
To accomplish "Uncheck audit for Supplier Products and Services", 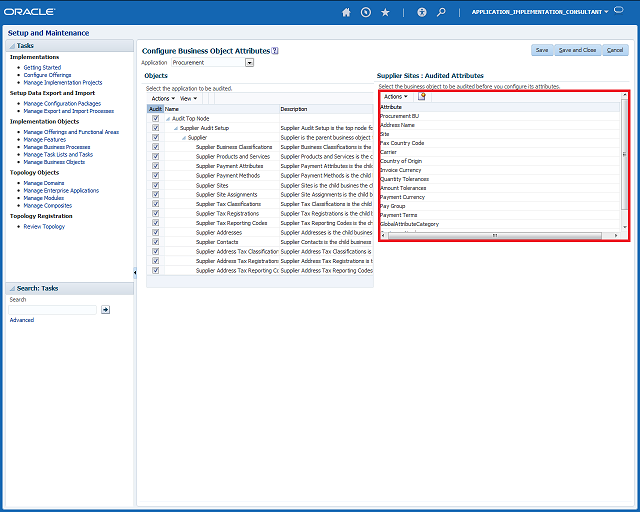I will pyautogui.click(x=156, y=156).
